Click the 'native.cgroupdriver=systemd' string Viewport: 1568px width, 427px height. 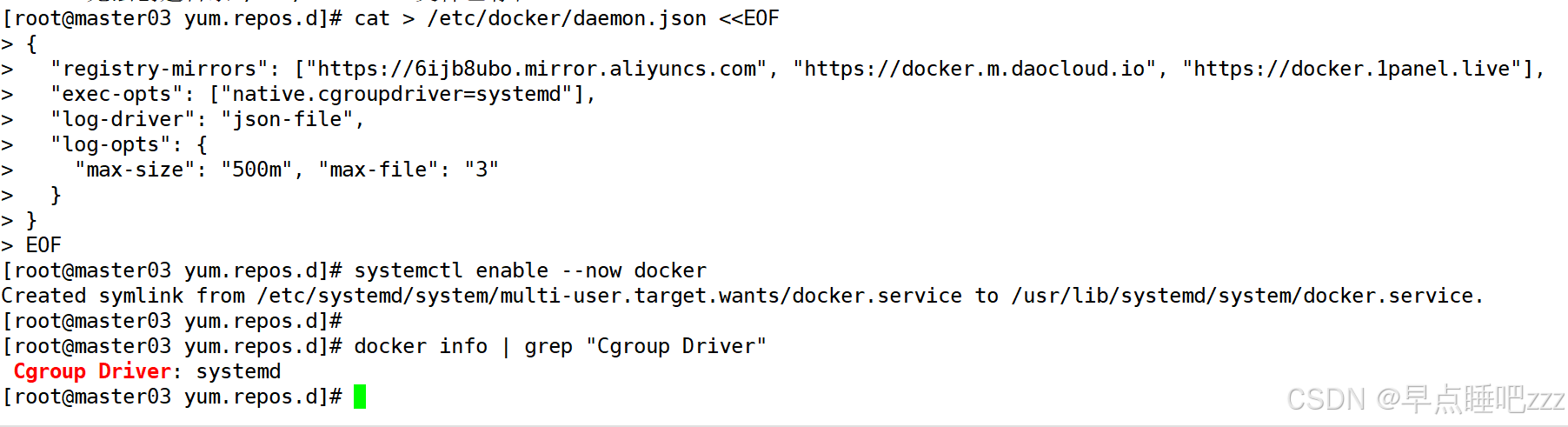point(397,94)
